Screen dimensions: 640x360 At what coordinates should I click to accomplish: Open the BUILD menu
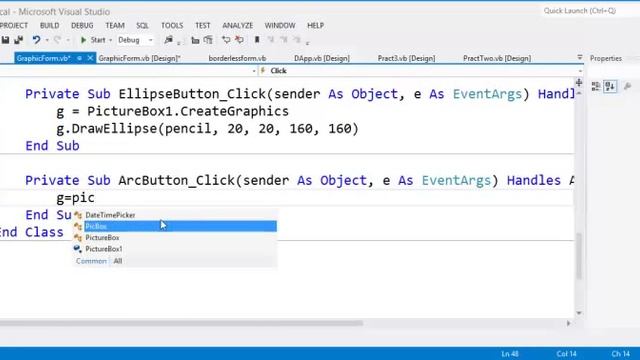49,25
